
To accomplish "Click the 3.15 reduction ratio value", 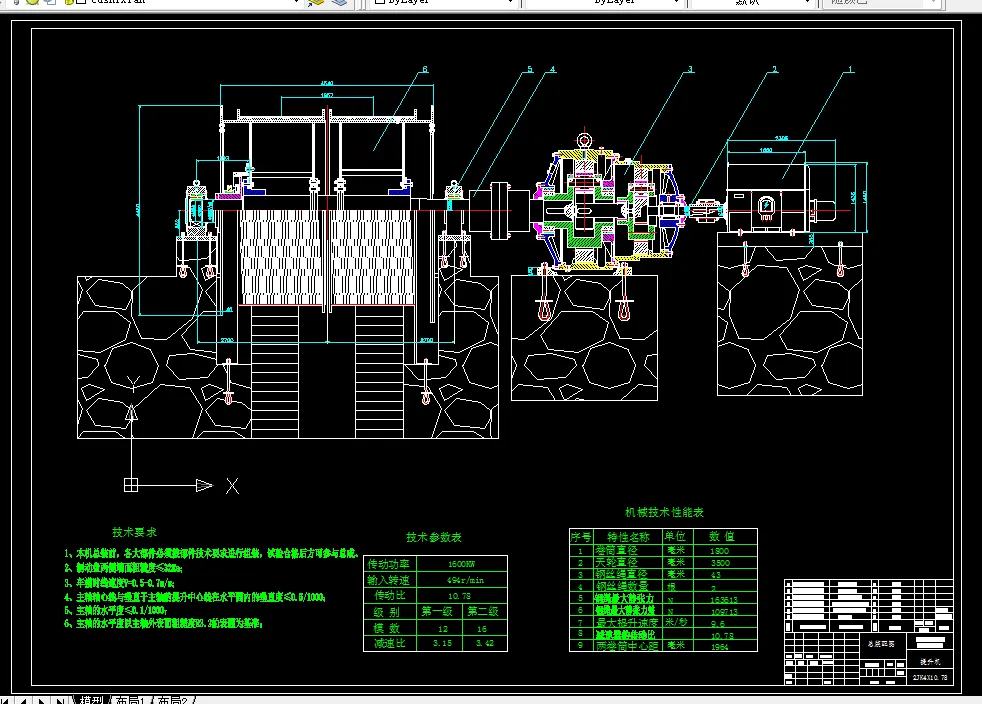I will [x=442, y=643].
